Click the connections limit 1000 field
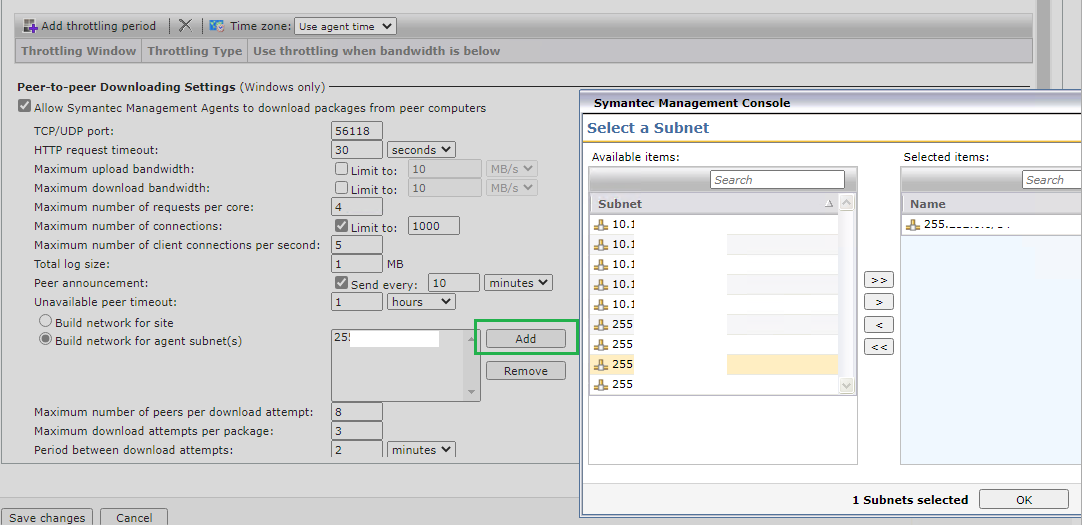Image resolution: width=1082 pixels, height=525 pixels. tap(434, 226)
